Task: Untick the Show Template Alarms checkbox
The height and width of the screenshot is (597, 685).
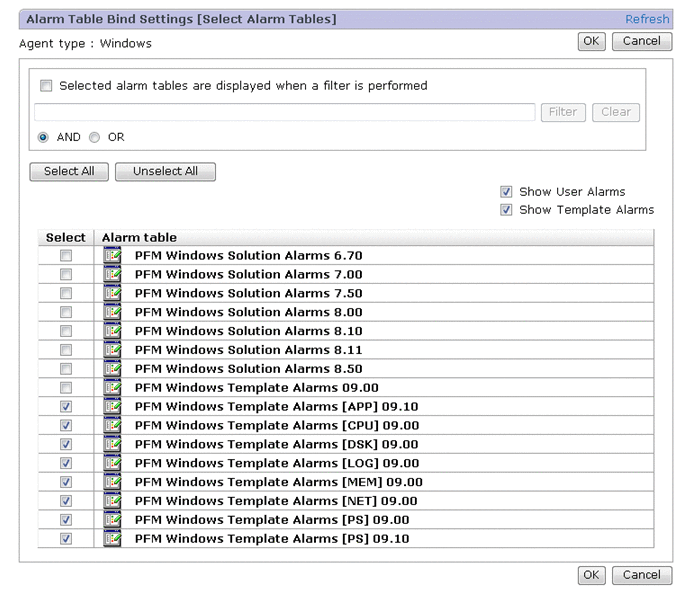Action: coord(506,210)
